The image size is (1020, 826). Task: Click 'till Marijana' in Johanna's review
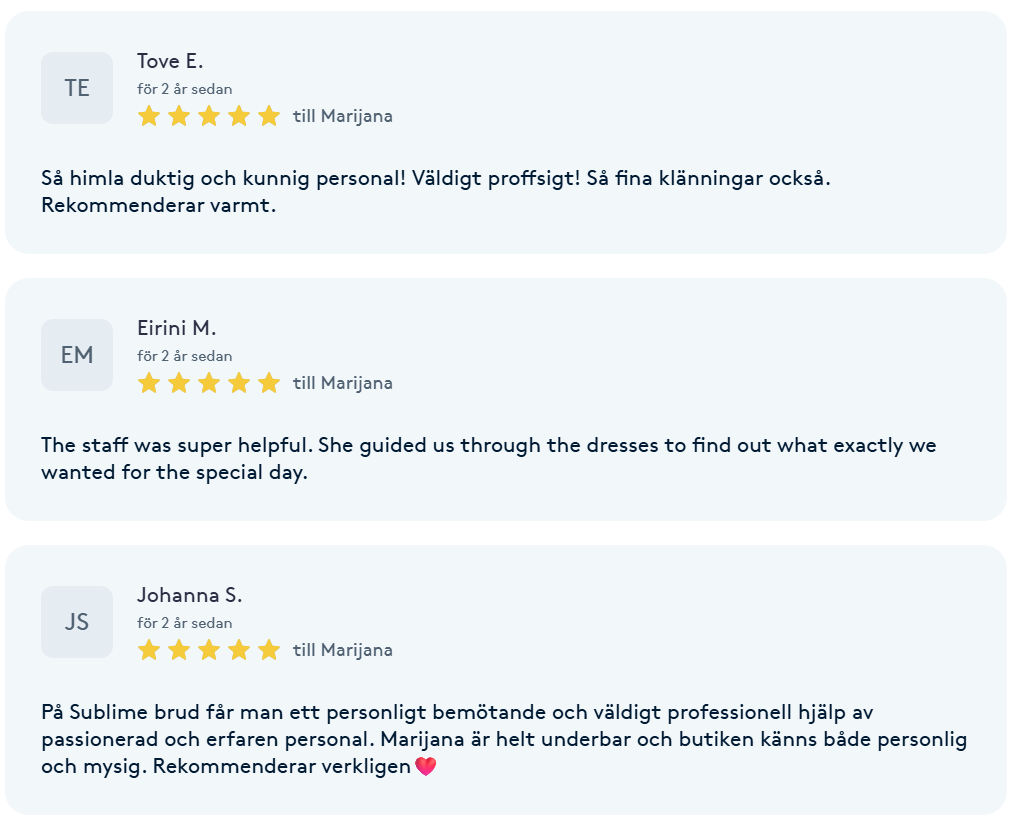tap(343, 650)
